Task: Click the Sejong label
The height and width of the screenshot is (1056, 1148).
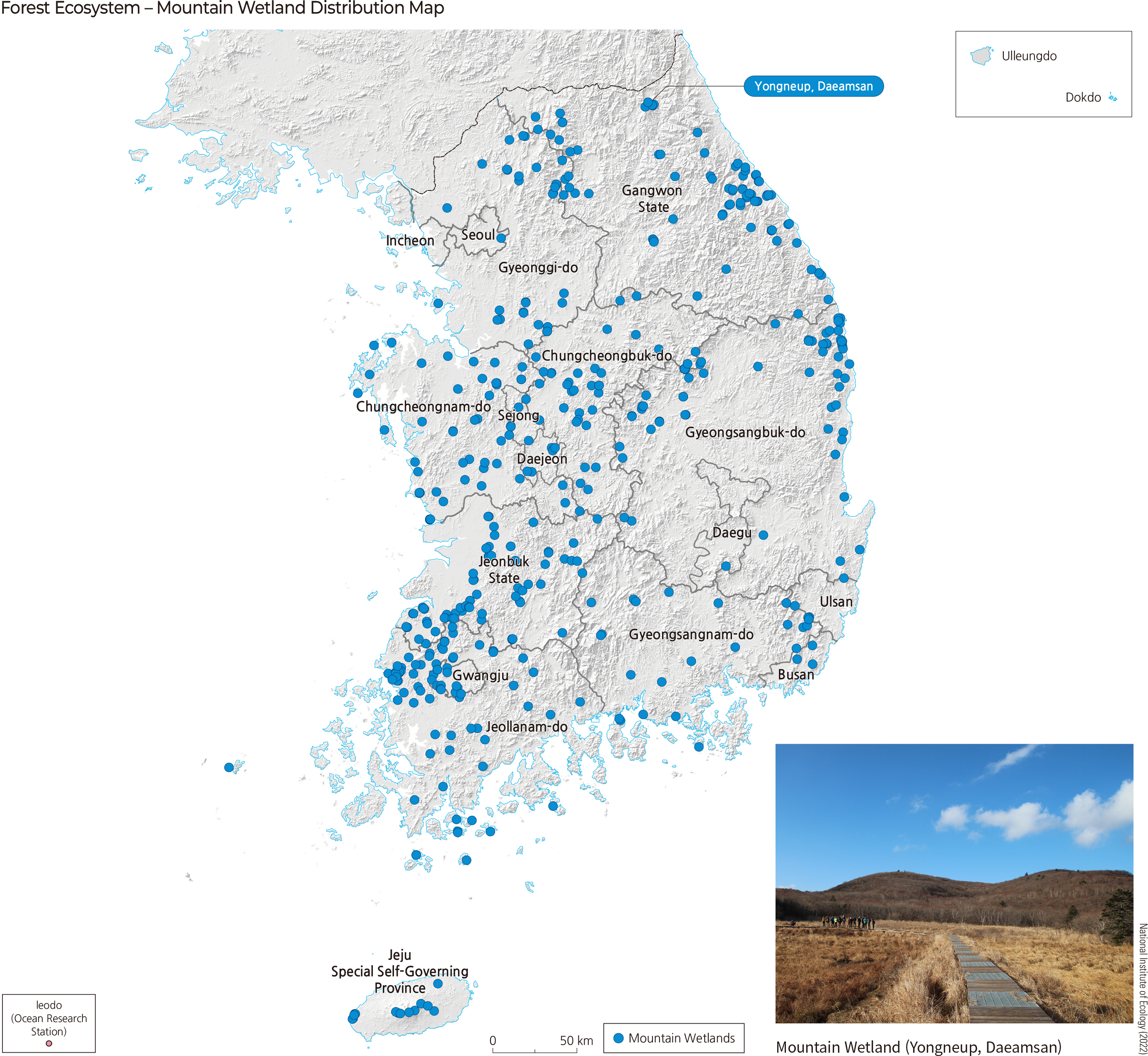Action: [518, 415]
